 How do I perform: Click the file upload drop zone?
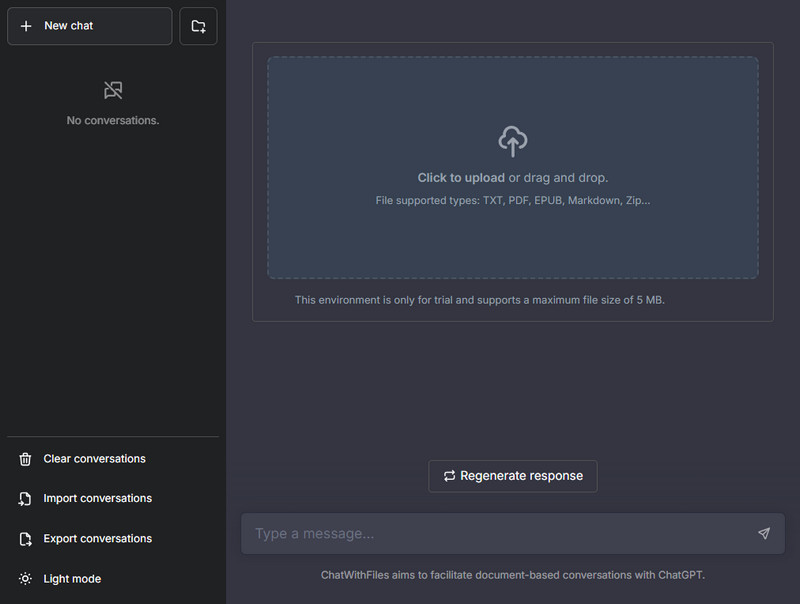coord(513,167)
